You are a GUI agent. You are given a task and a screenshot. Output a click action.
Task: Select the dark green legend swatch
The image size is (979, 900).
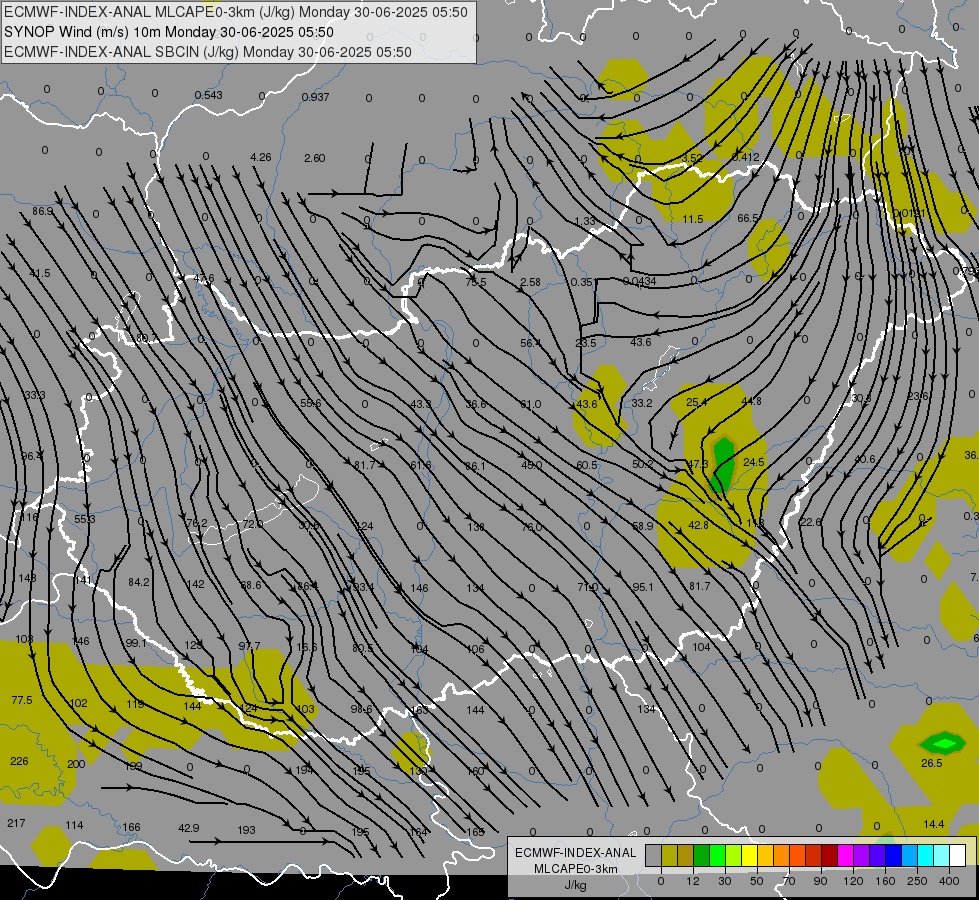[x=702, y=856]
